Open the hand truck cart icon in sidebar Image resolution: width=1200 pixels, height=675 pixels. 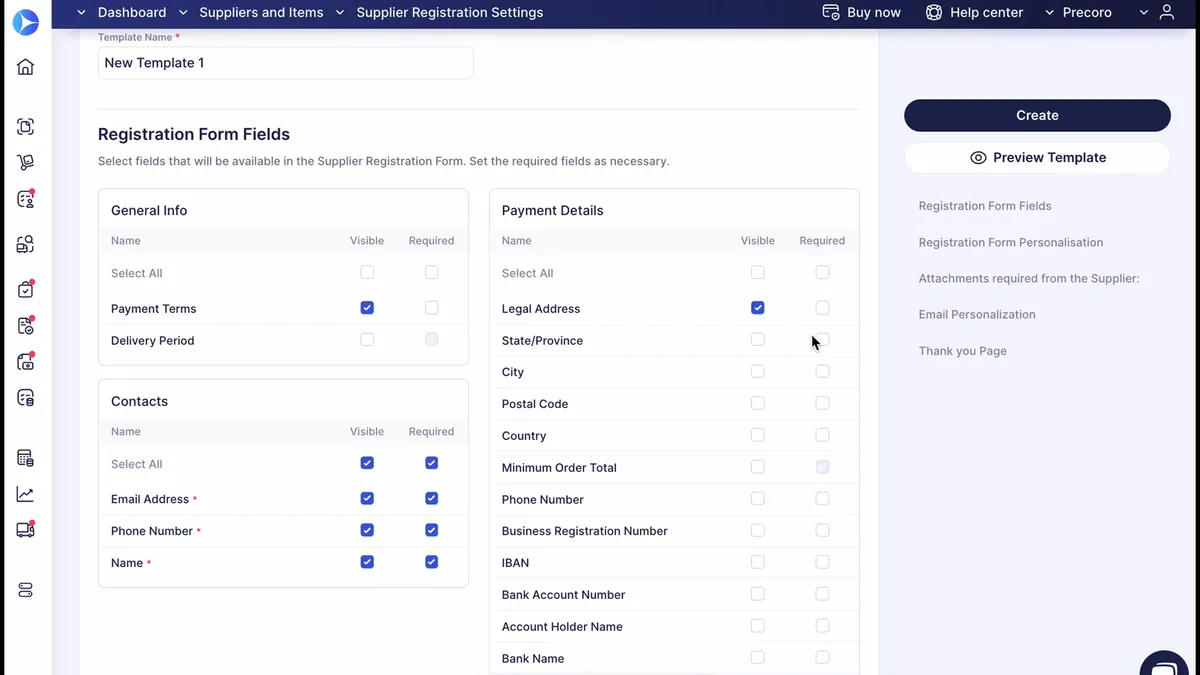tap(26, 163)
